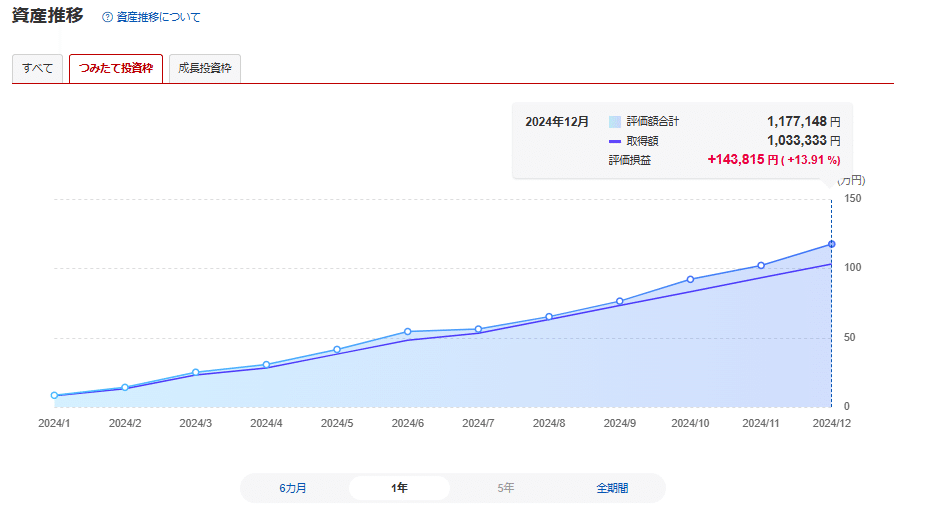This screenshot has width=926, height=528.
Task: Click the question mark help icon
Action: pyautogui.click(x=107, y=17)
